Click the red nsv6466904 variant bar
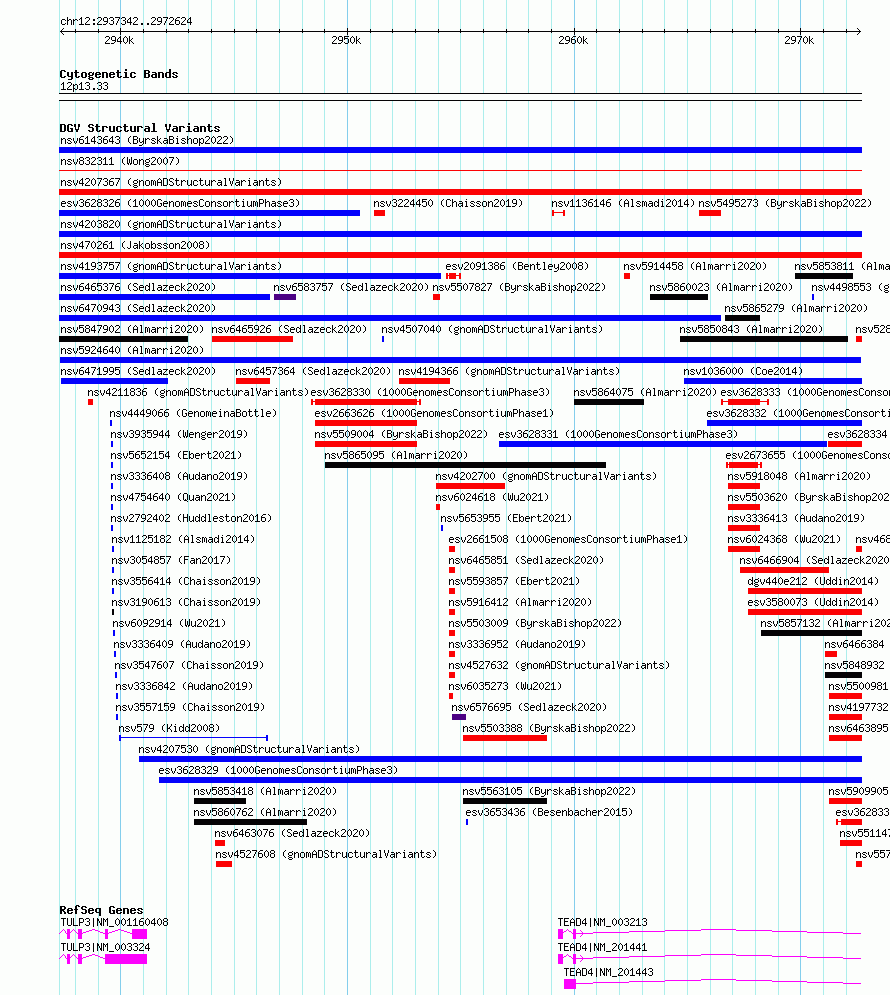Image resolution: width=890 pixels, height=995 pixels. (x=784, y=569)
